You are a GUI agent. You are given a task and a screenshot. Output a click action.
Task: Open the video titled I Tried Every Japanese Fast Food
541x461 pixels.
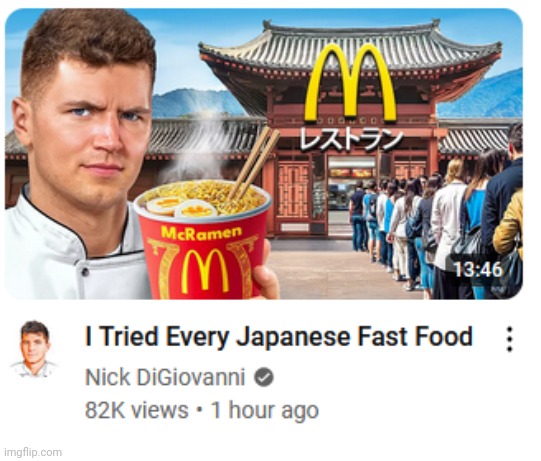pos(278,336)
